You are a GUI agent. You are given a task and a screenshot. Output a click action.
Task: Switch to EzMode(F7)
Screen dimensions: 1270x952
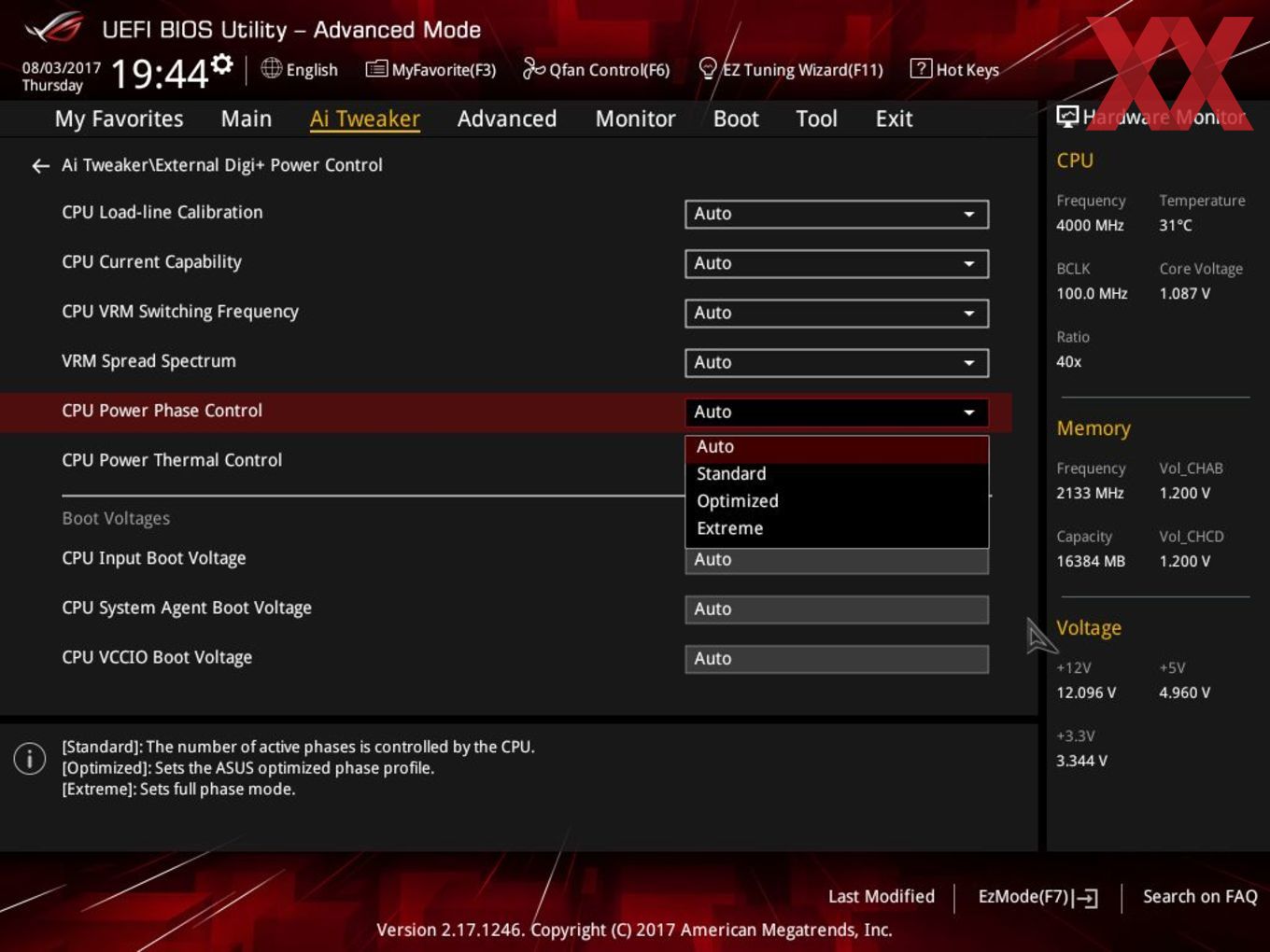tap(1037, 897)
